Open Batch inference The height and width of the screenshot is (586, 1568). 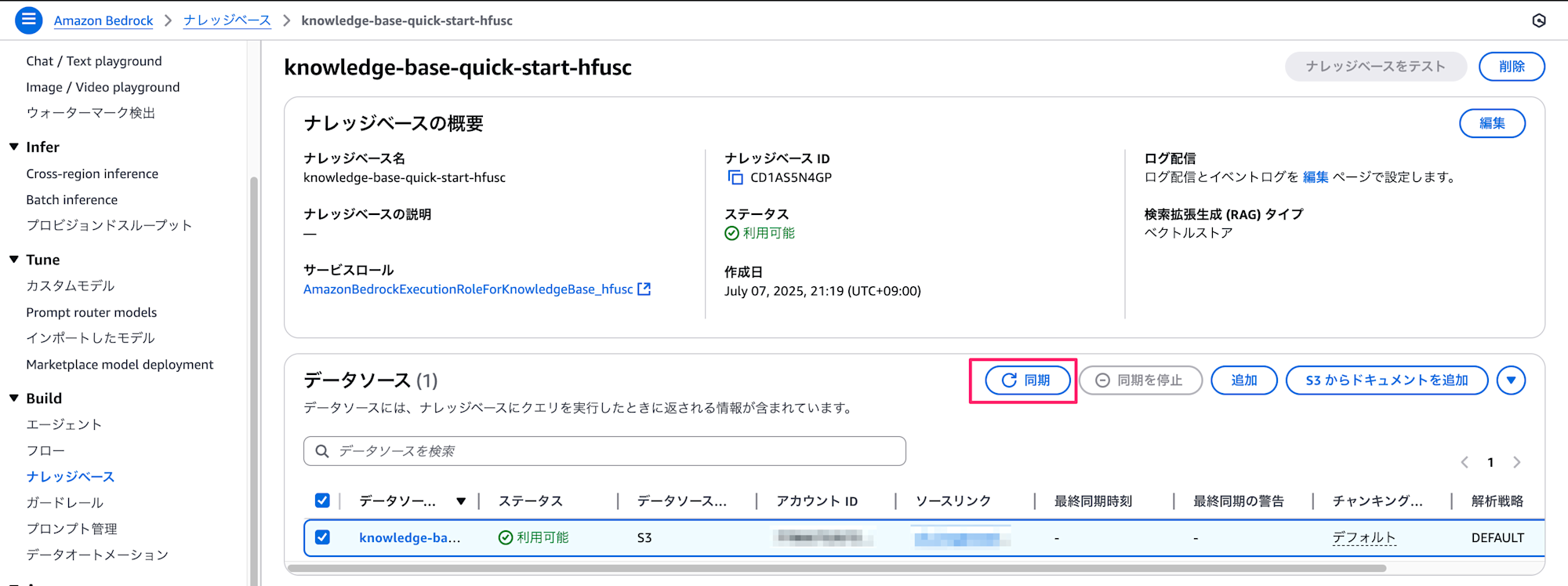72,199
